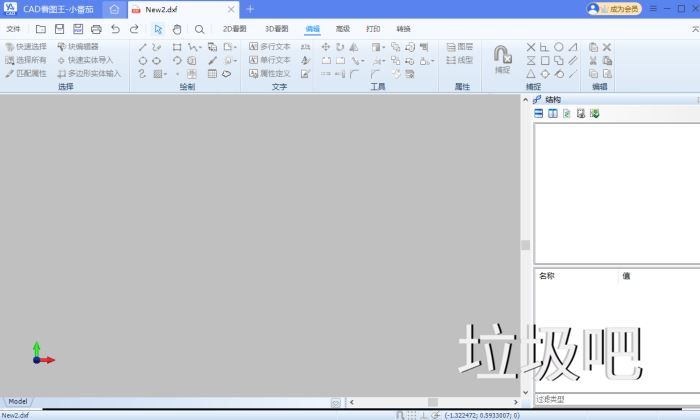Switch to the 转换 convert tab
This screenshot has width=700, height=420.
click(403, 29)
